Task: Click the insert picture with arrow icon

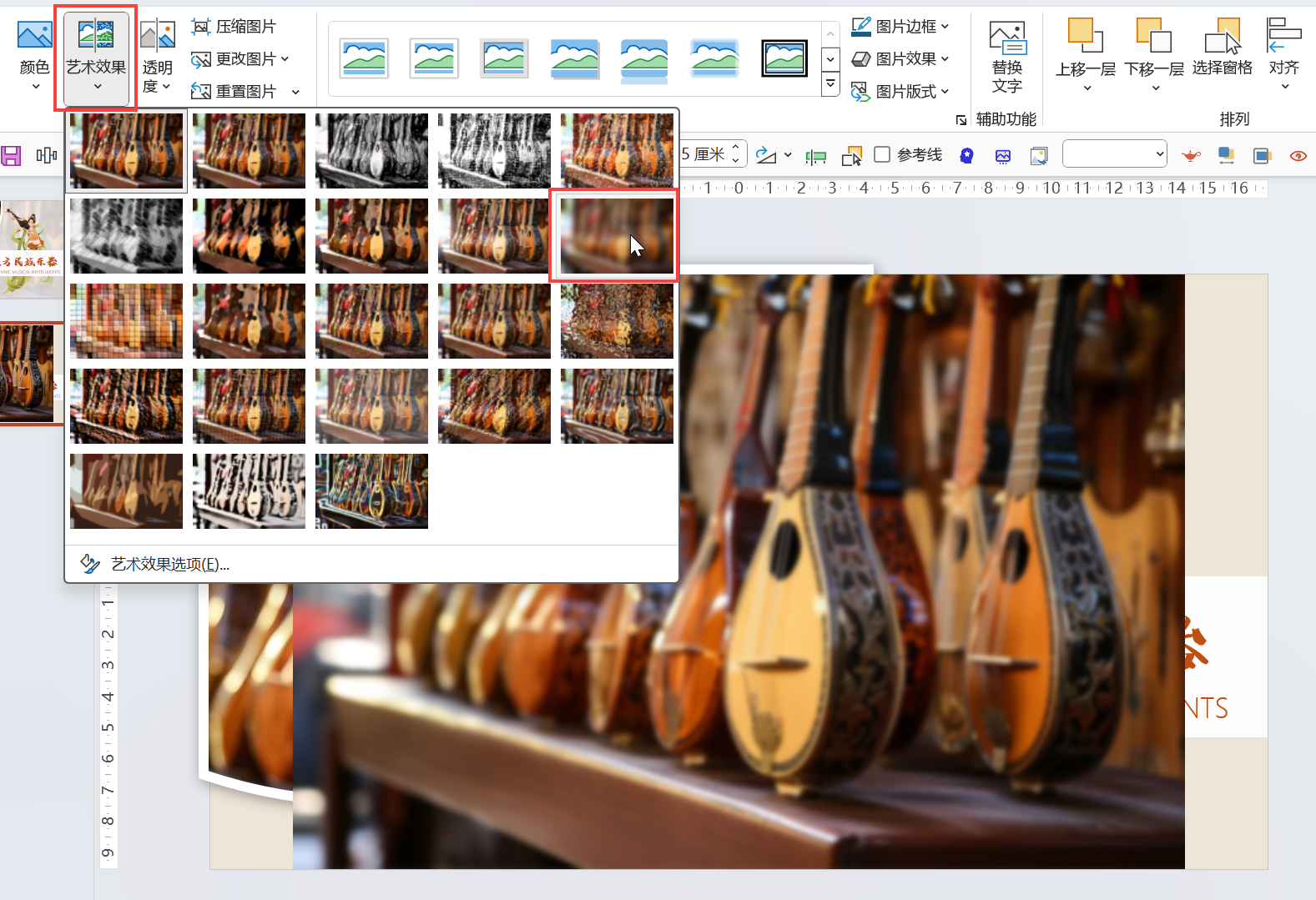Action: pyautogui.click(x=1039, y=155)
